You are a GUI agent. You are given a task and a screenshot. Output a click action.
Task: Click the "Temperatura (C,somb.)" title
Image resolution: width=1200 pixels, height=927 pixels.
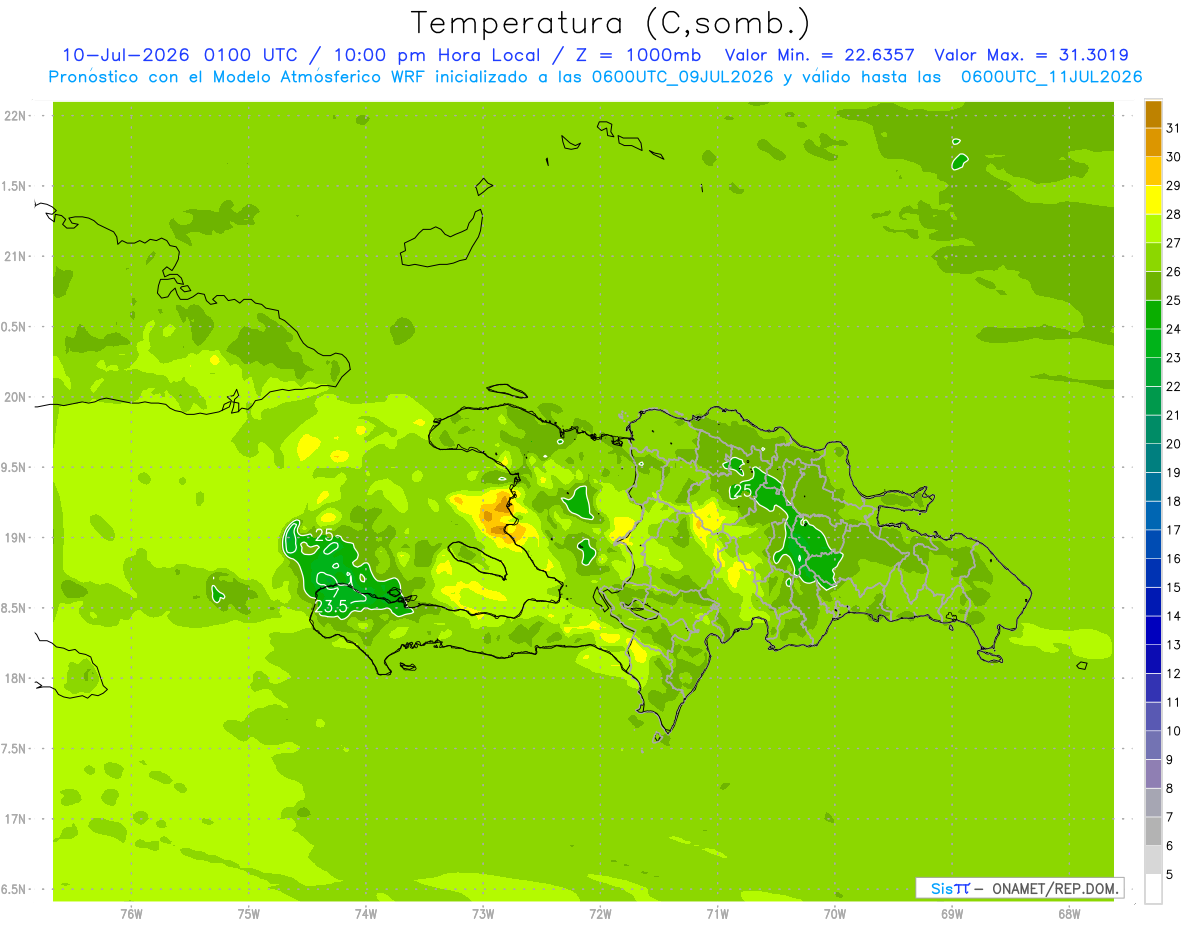click(x=610, y=23)
